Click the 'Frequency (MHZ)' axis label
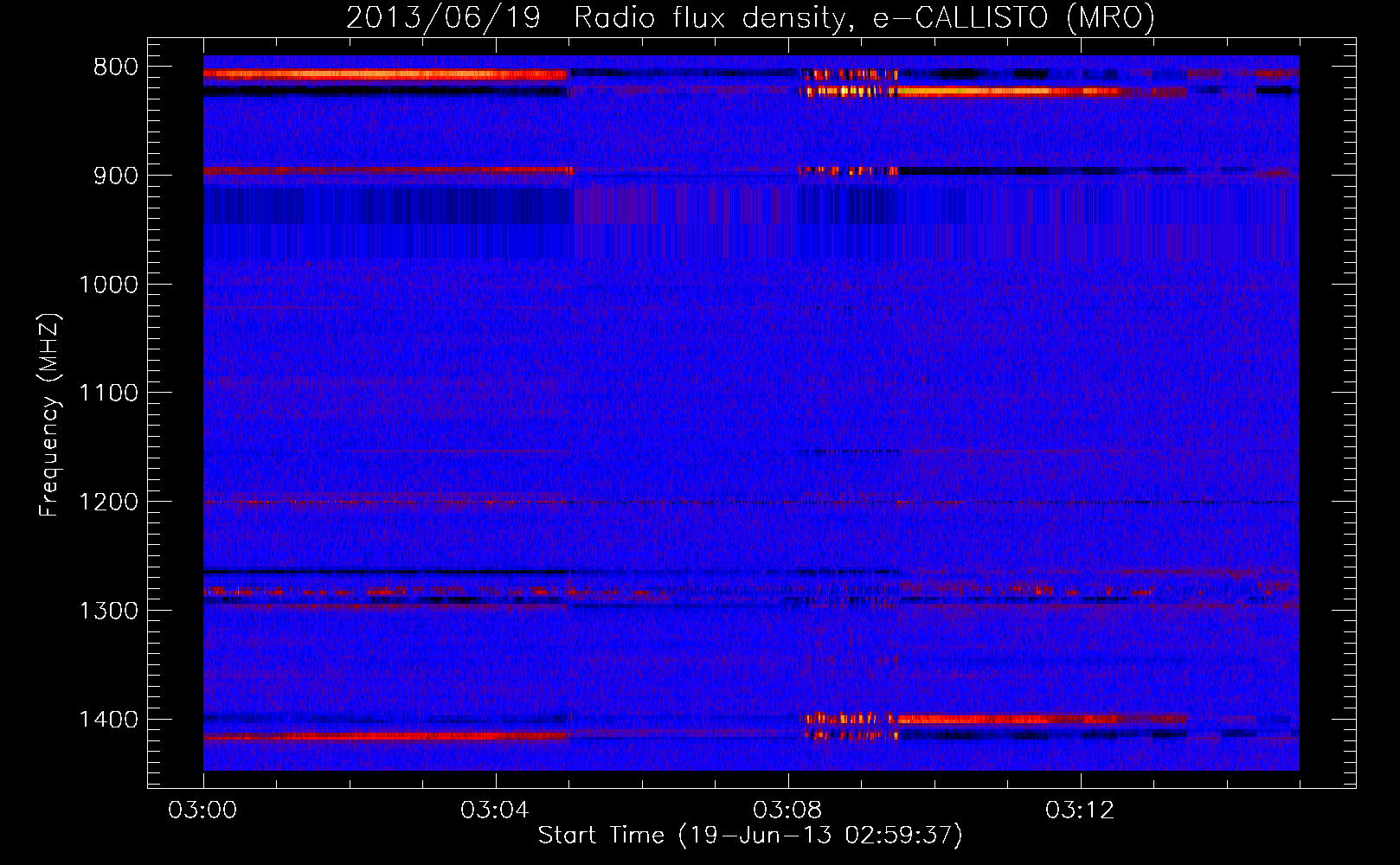 pos(50,414)
